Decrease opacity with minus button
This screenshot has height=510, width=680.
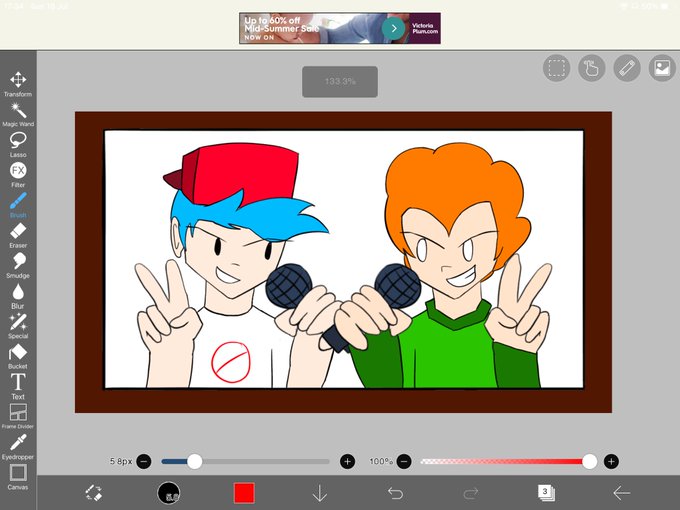[x=404, y=461]
